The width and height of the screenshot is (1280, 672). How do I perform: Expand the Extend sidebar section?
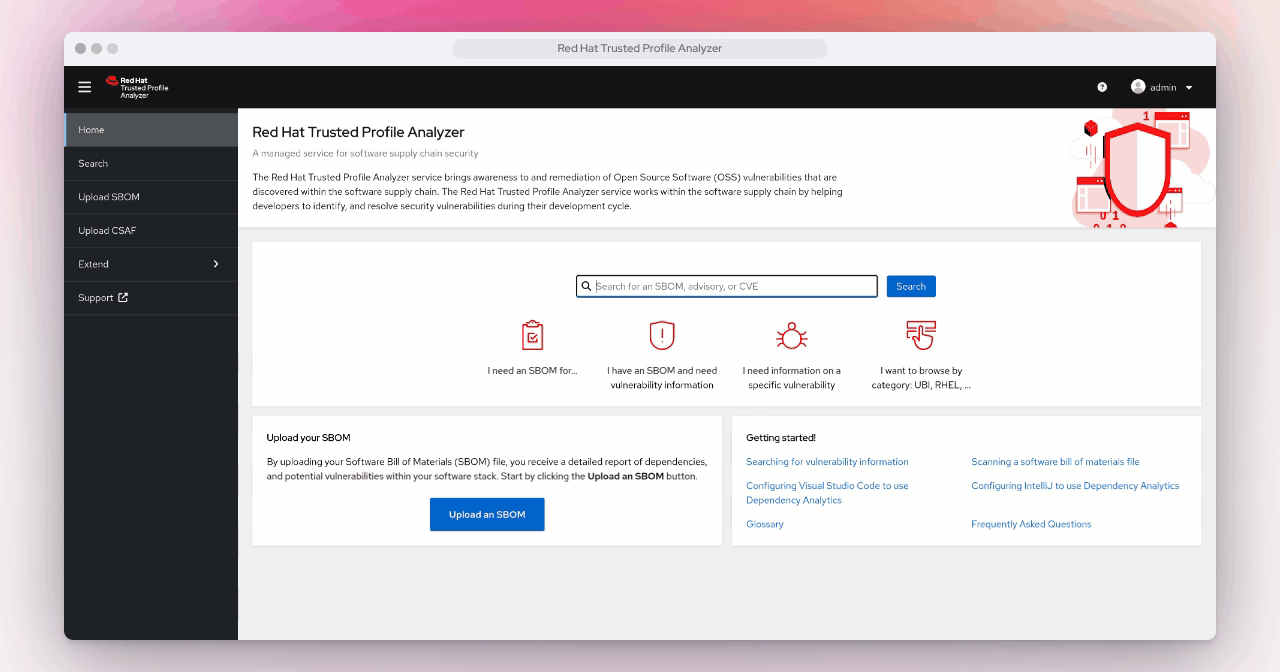(x=151, y=264)
